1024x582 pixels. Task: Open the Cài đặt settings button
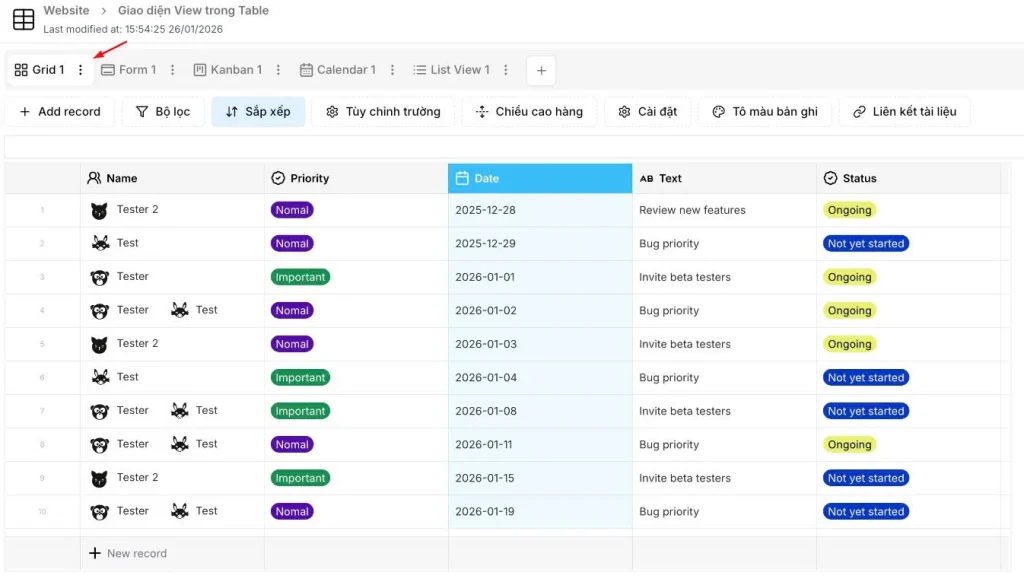[647, 112]
